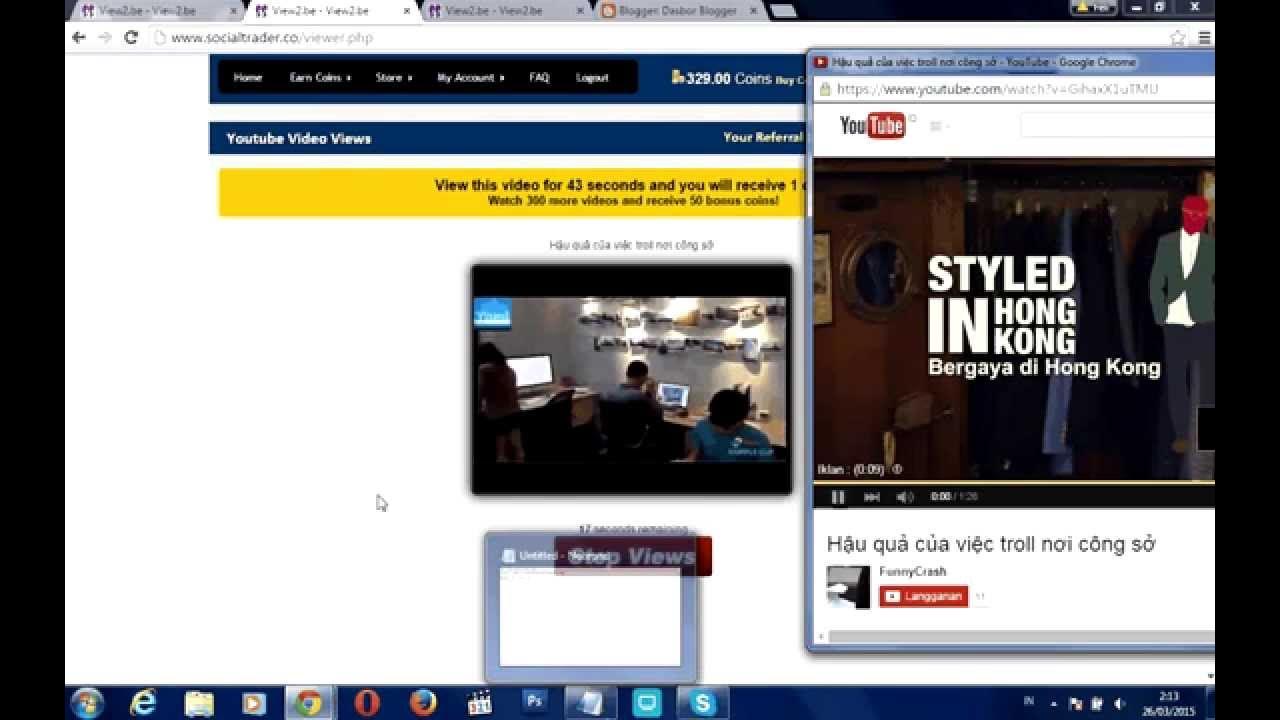Image resolution: width=1280 pixels, height=720 pixels.
Task: Open the Chrome hamburger menu
Action: [1204, 38]
